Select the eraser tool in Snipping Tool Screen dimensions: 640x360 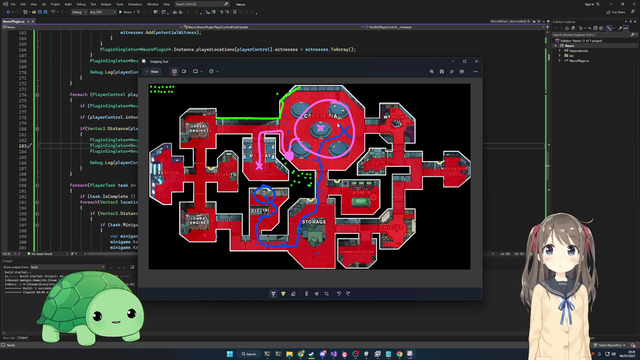[293, 294]
